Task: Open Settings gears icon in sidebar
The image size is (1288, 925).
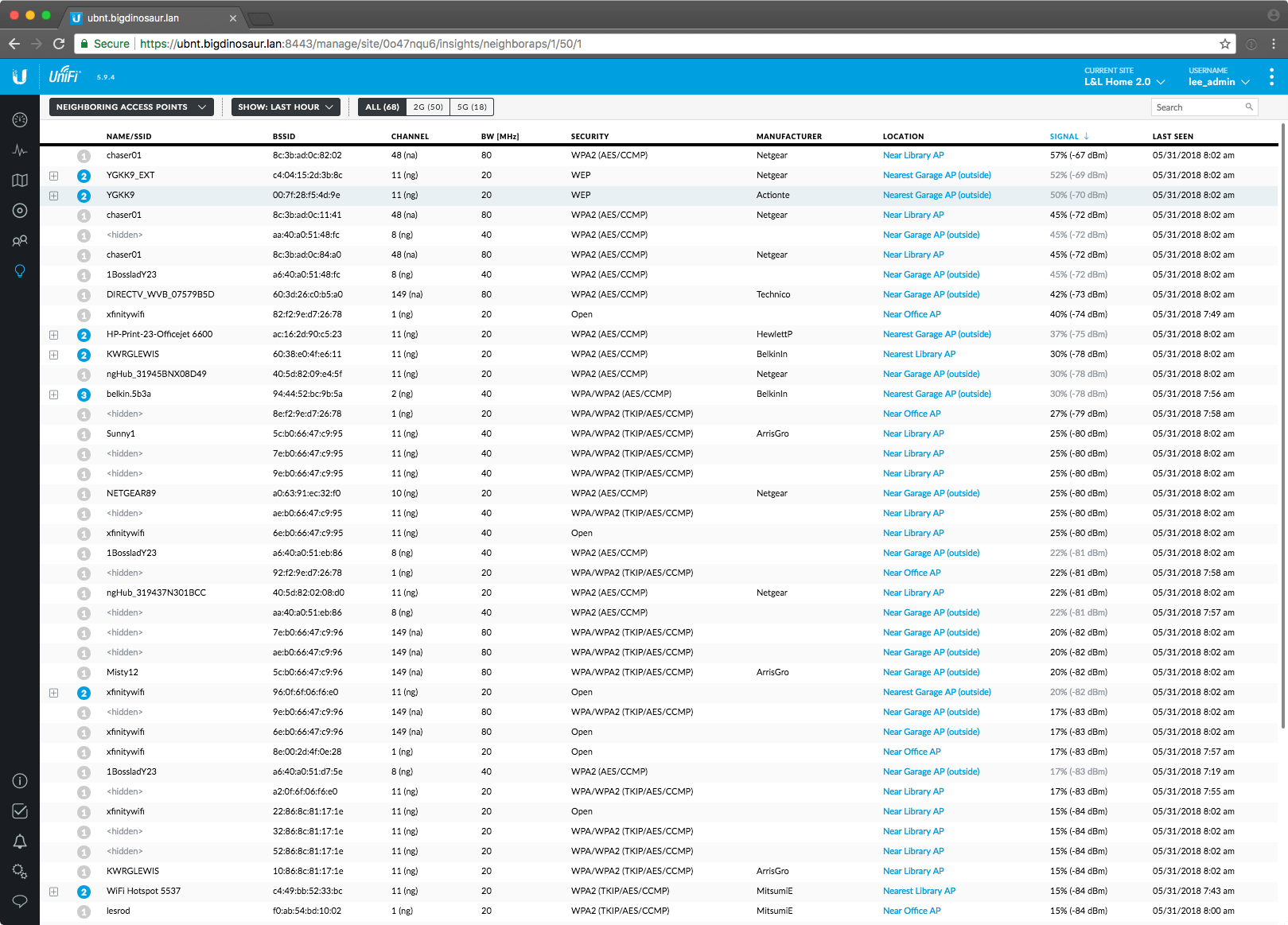Action: 20,872
